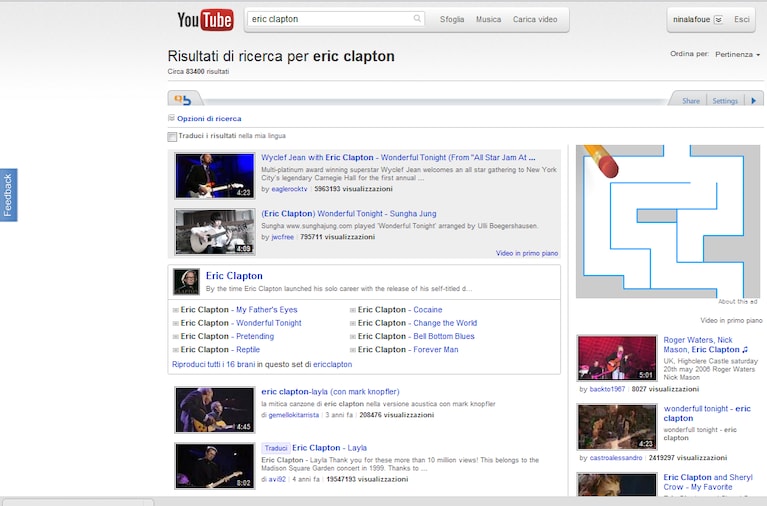Open the wonderfull tonight sidebar thumbnail
Image resolution: width=767 pixels, height=506 pixels.
coord(616,427)
